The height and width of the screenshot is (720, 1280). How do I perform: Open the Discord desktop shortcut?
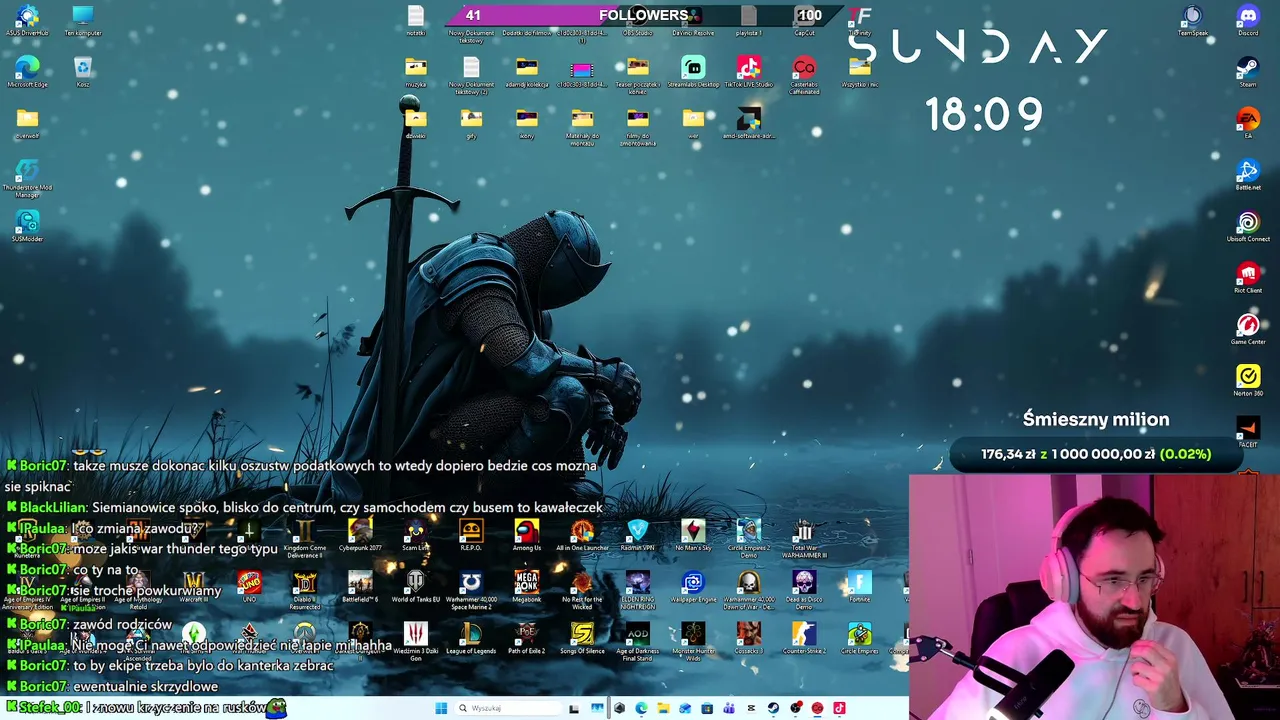(x=1247, y=20)
